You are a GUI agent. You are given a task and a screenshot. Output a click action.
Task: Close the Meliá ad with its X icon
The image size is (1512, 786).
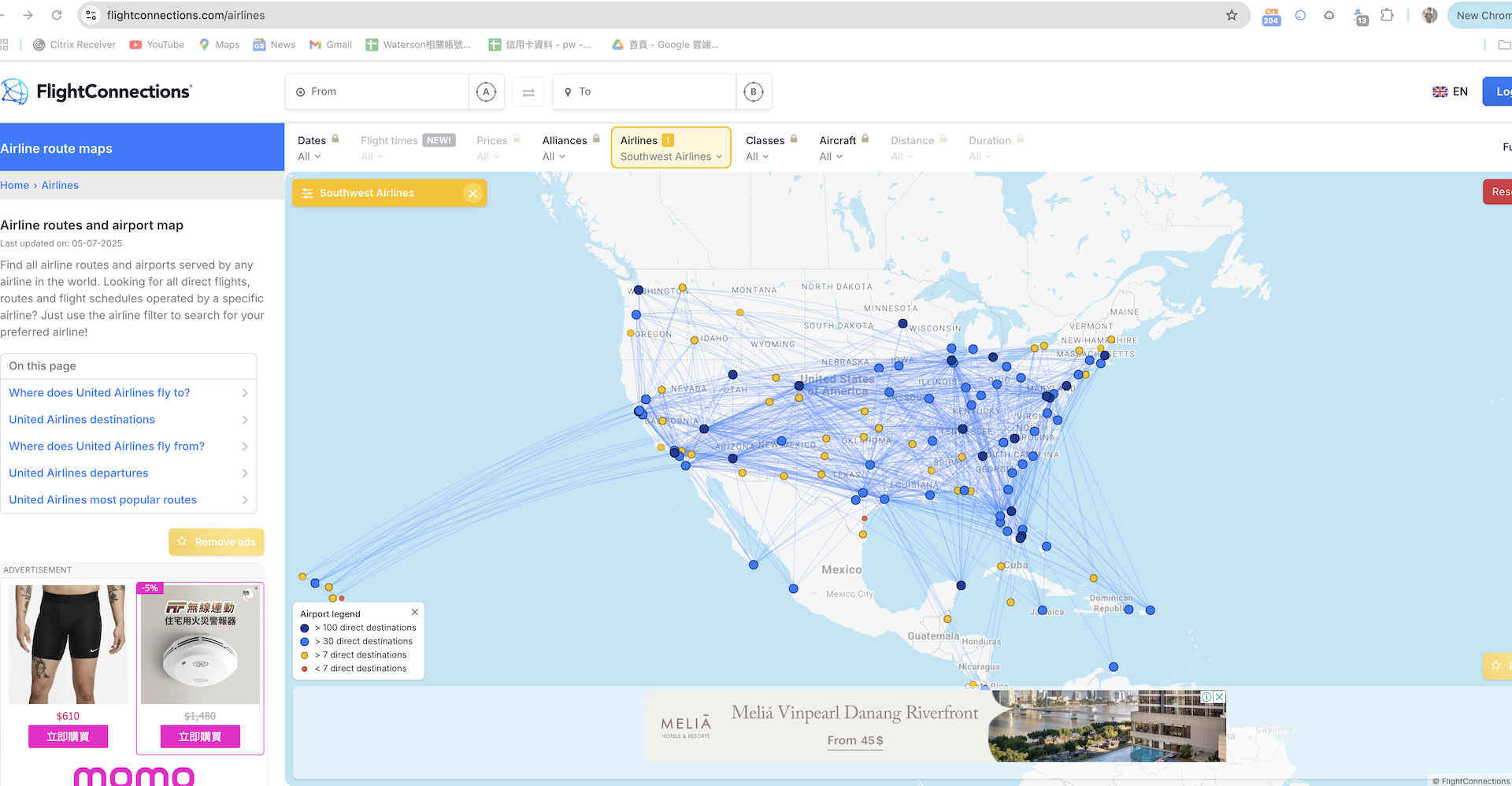click(x=1219, y=697)
